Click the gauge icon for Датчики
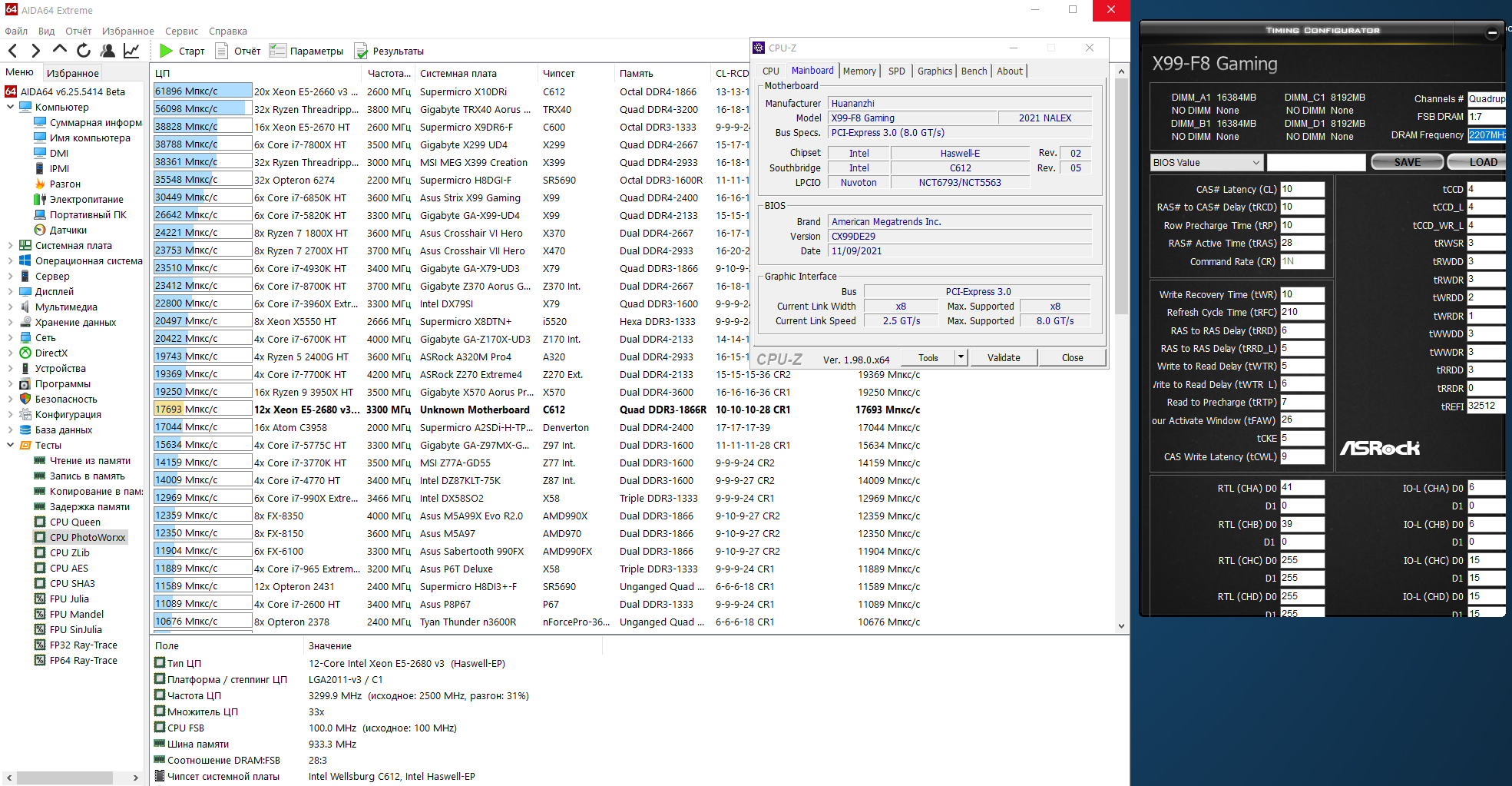This screenshot has height=786, width=1512. coord(41,230)
